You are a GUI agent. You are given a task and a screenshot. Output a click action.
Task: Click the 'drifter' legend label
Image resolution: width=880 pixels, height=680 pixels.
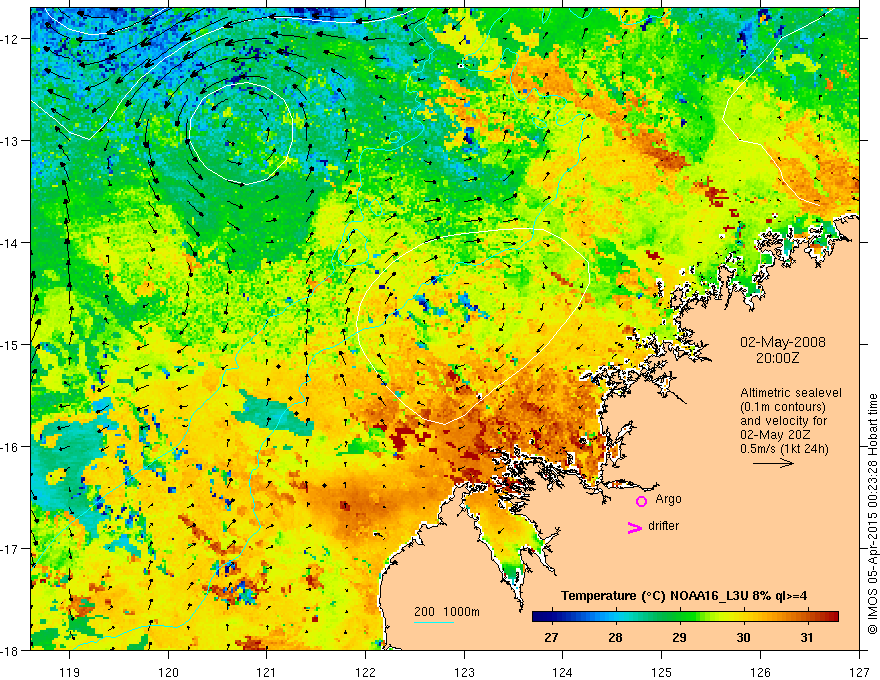pyautogui.click(x=663, y=526)
